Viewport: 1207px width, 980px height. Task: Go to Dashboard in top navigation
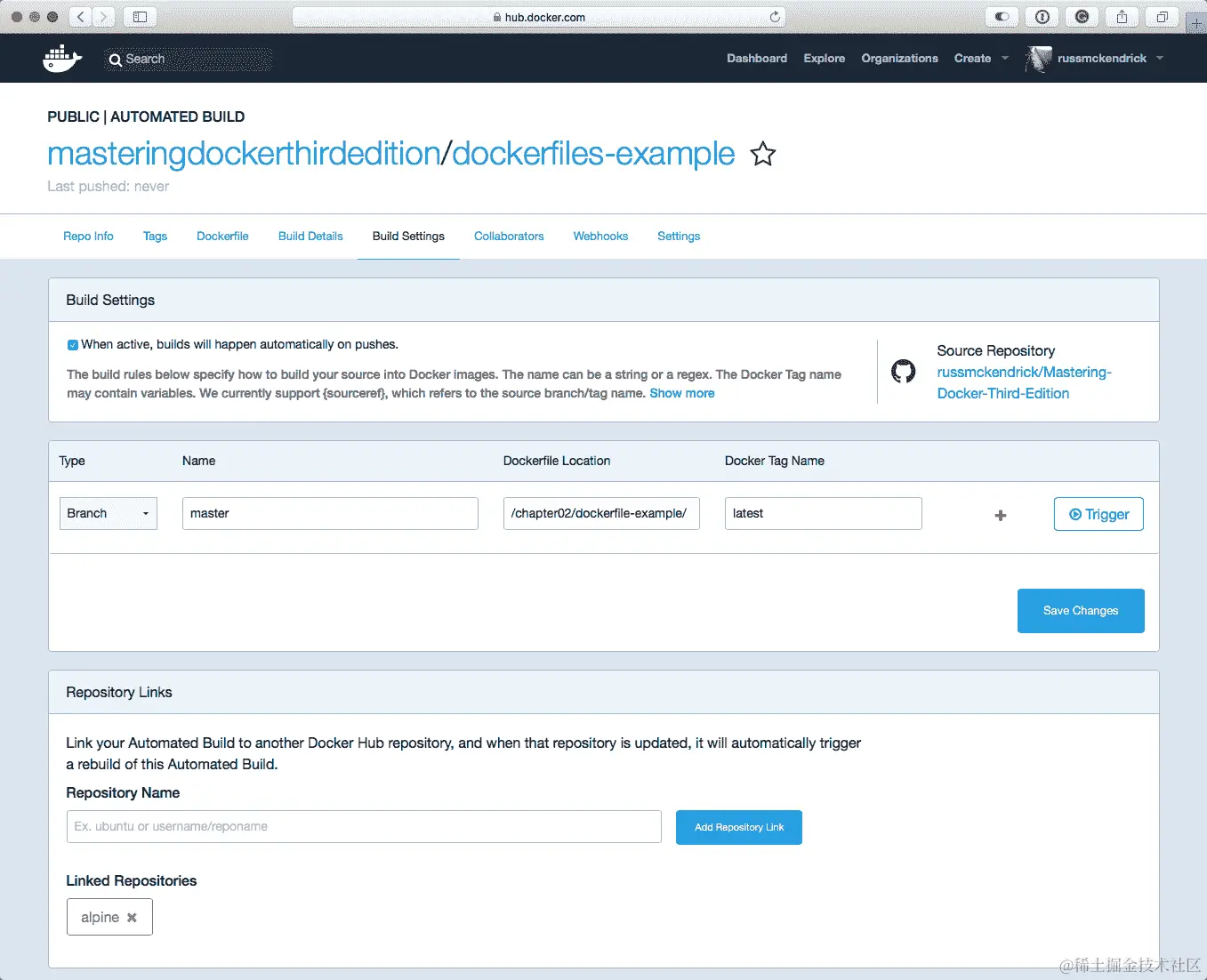[757, 59]
